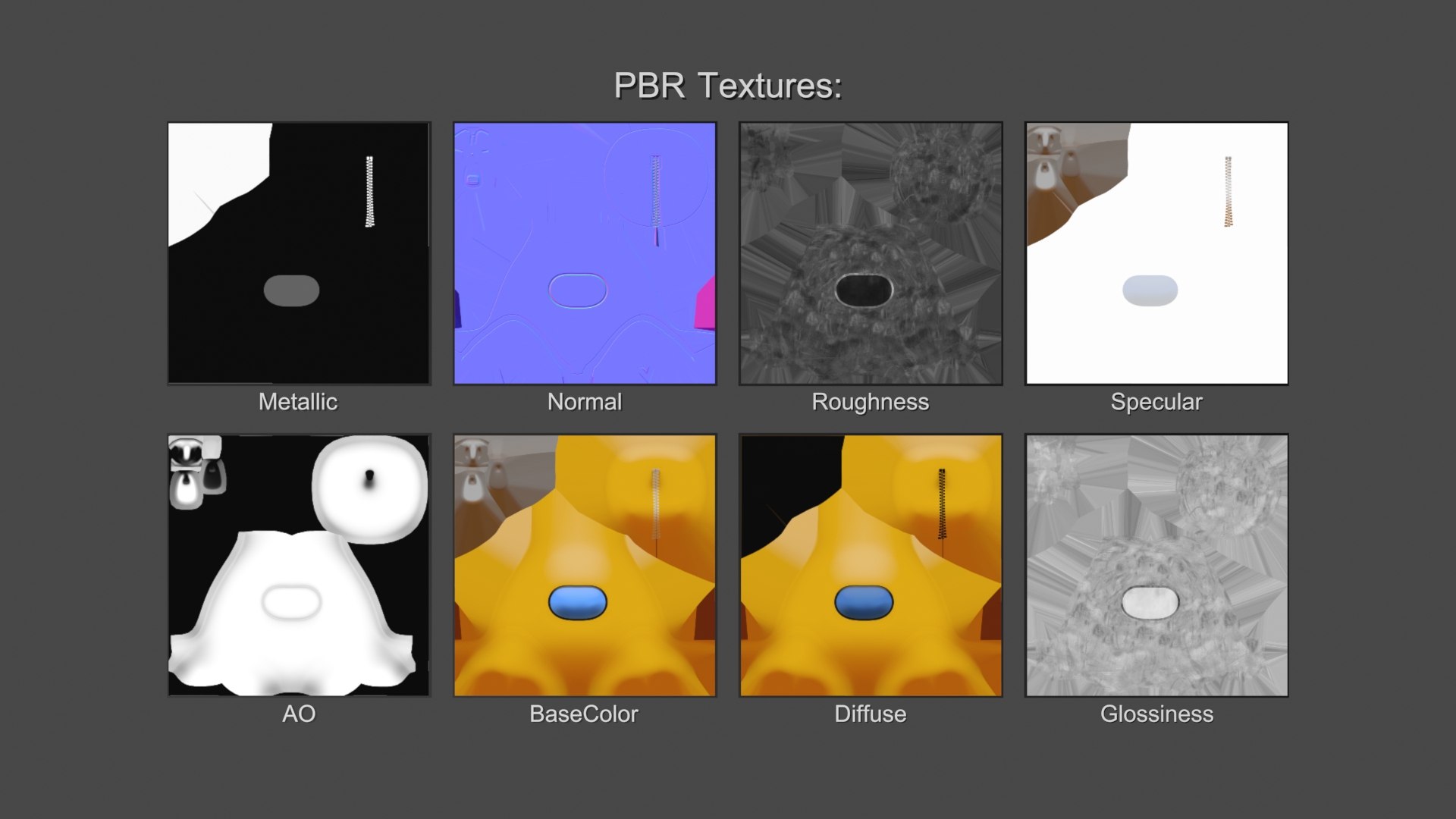
Task: Click the Diffuse label text
Action: pyautogui.click(x=871, y=714)
